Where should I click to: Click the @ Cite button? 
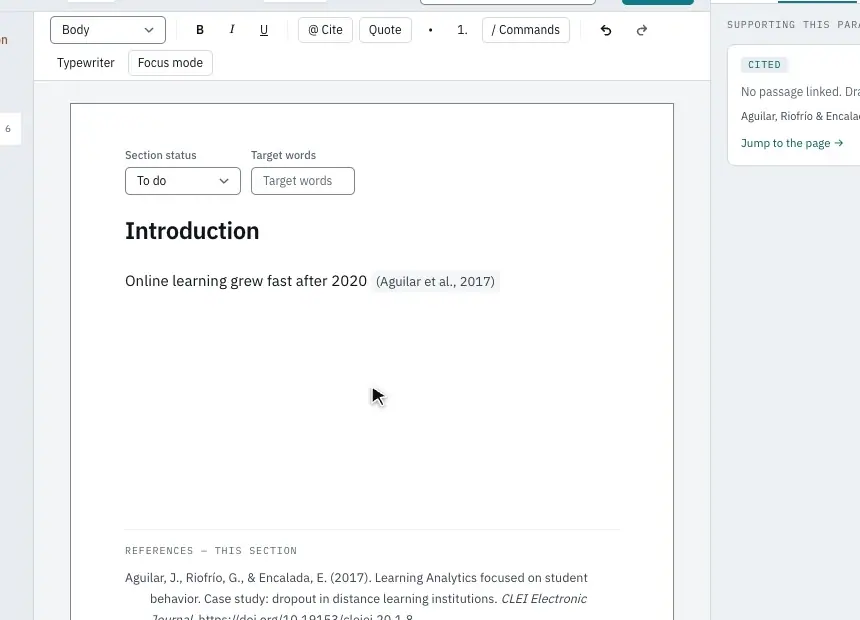pyautogui.click(x=325, y=30)
